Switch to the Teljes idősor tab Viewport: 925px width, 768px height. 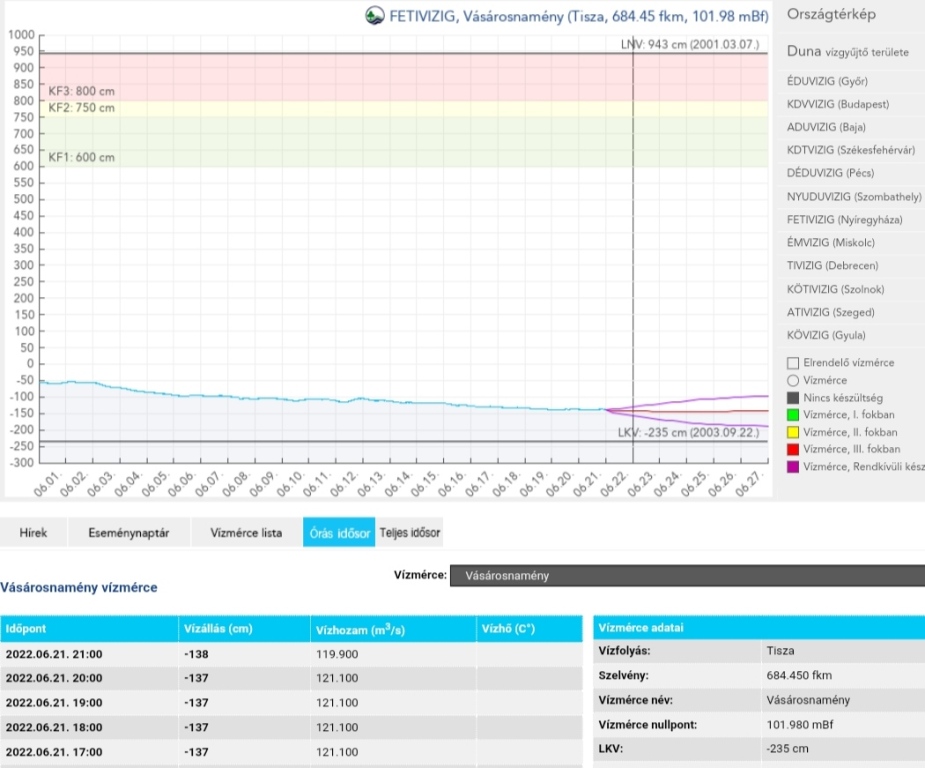409,533
